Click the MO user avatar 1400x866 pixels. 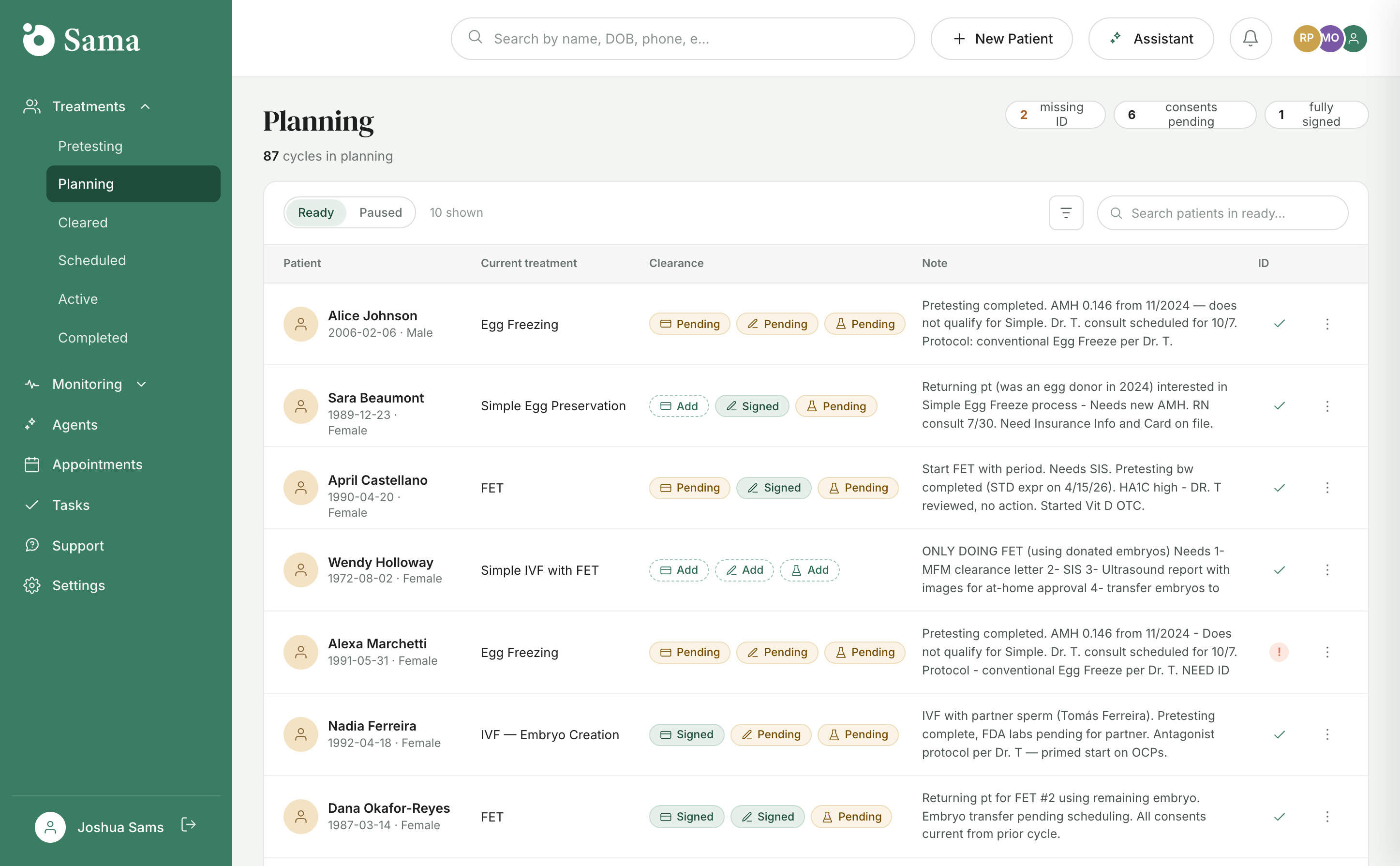pos(1329,38)
